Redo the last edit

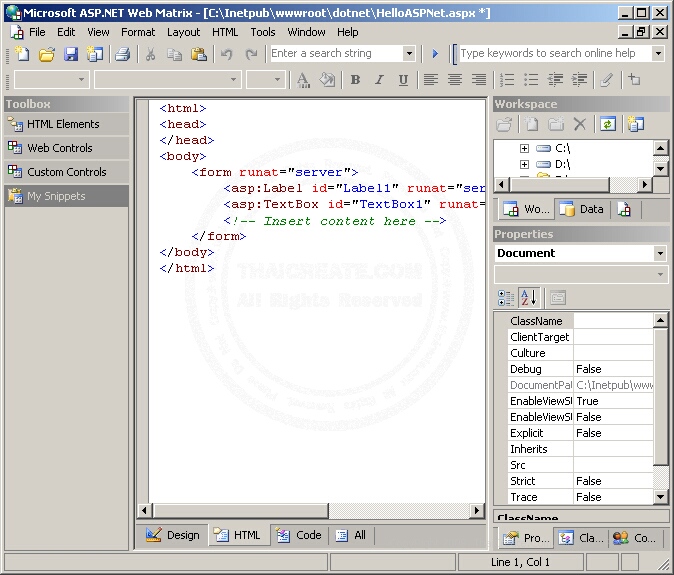click(x=251, y=54)
